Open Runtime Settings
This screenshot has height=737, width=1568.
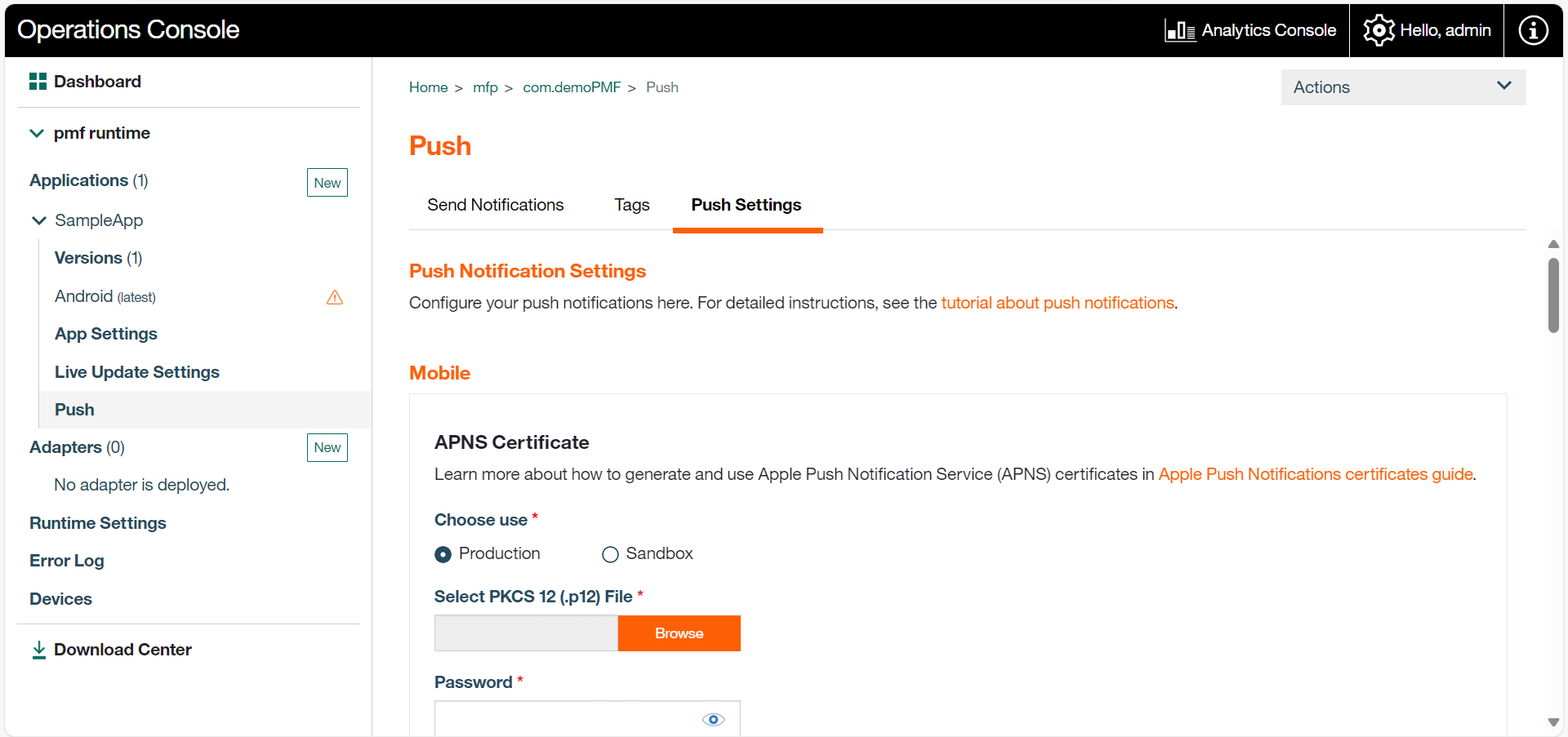(x=98, y=523)
